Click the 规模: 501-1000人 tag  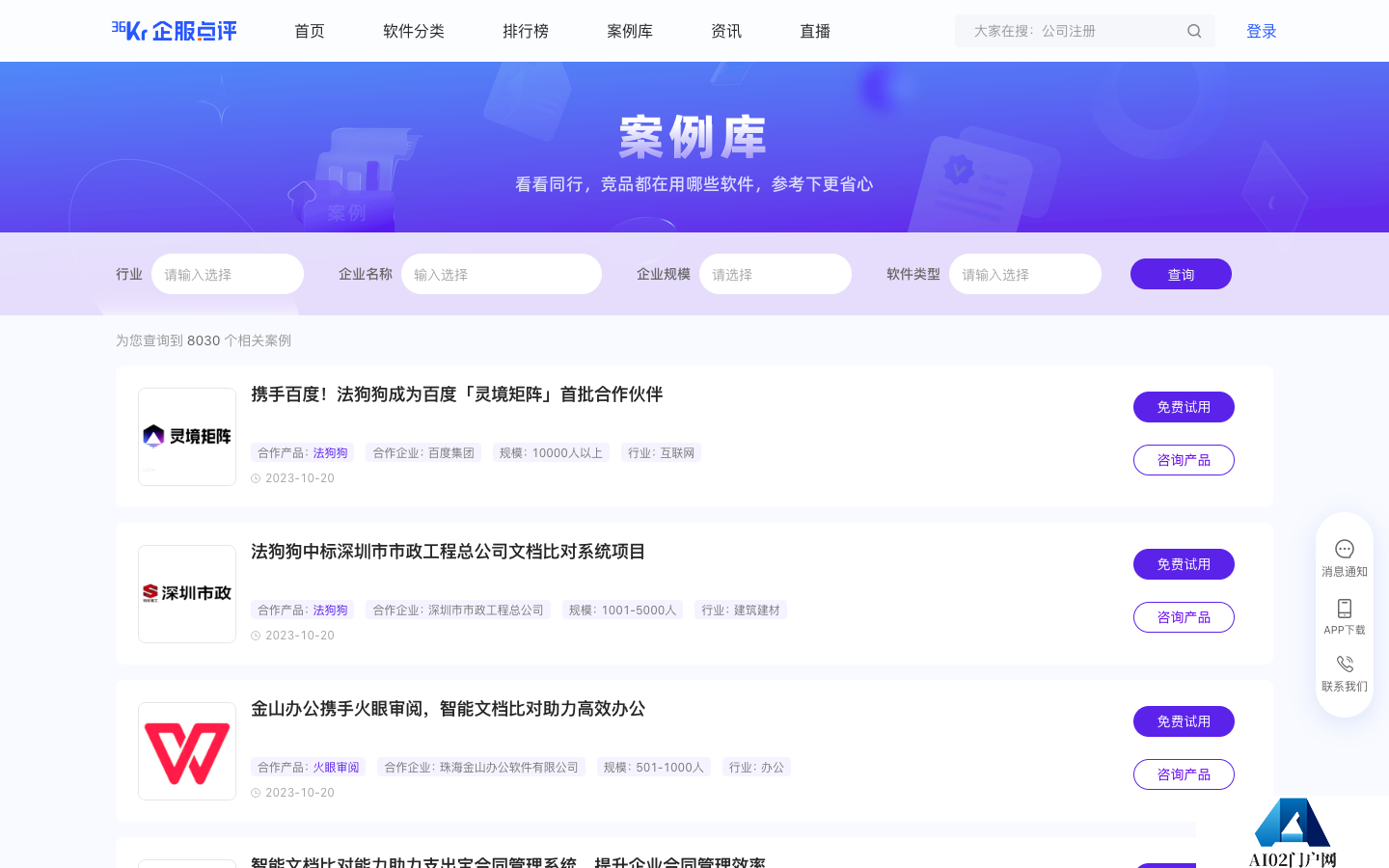[654, 768]
